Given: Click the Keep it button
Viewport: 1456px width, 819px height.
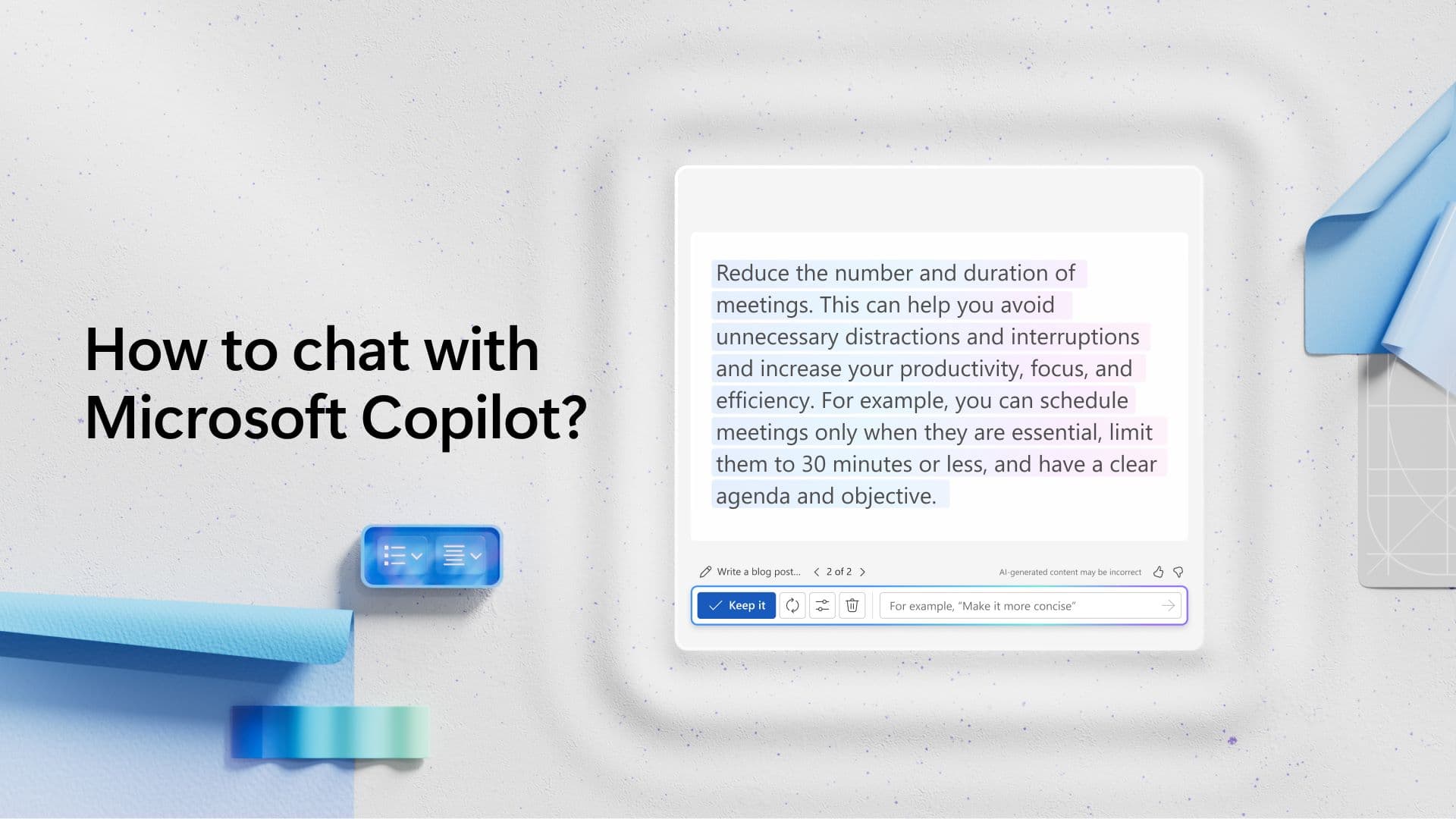Looking at the screenshot, I should 736,605.
